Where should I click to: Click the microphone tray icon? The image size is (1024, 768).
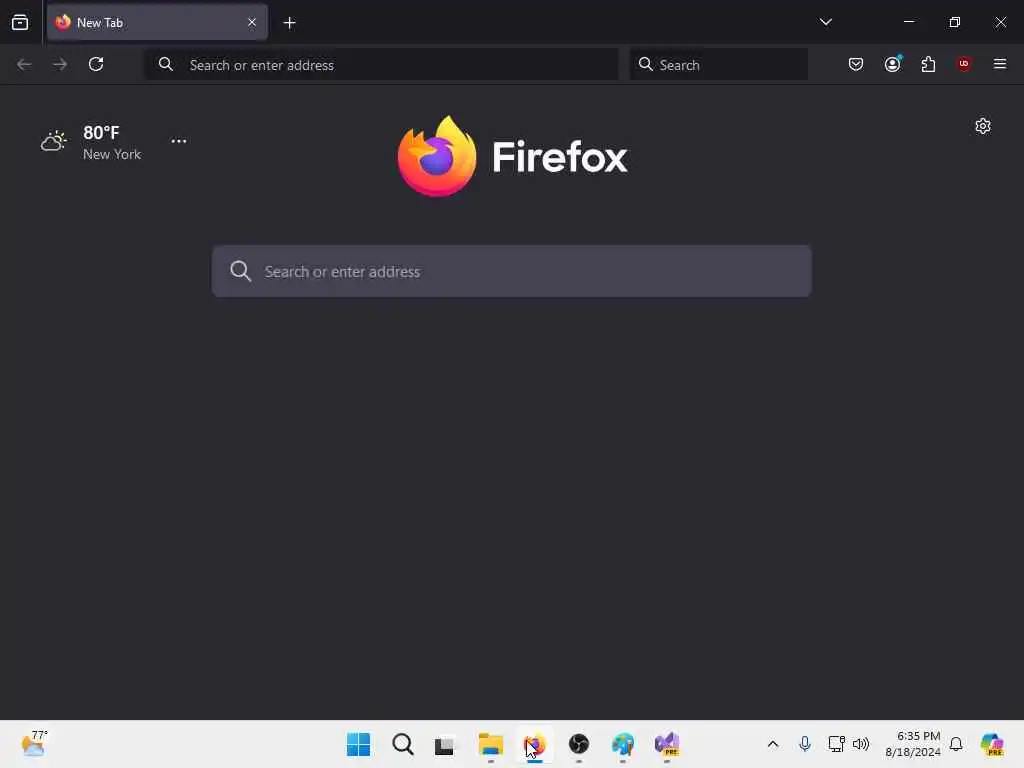[x=805, y=744]
